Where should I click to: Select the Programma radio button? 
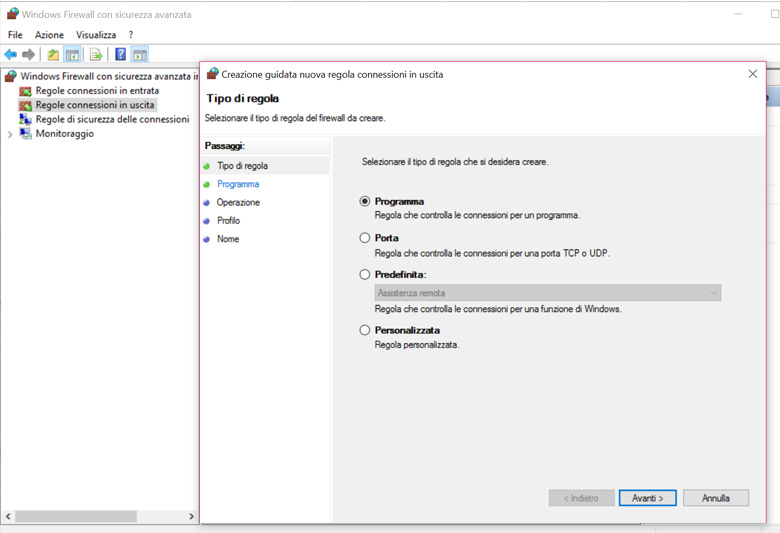365,202
